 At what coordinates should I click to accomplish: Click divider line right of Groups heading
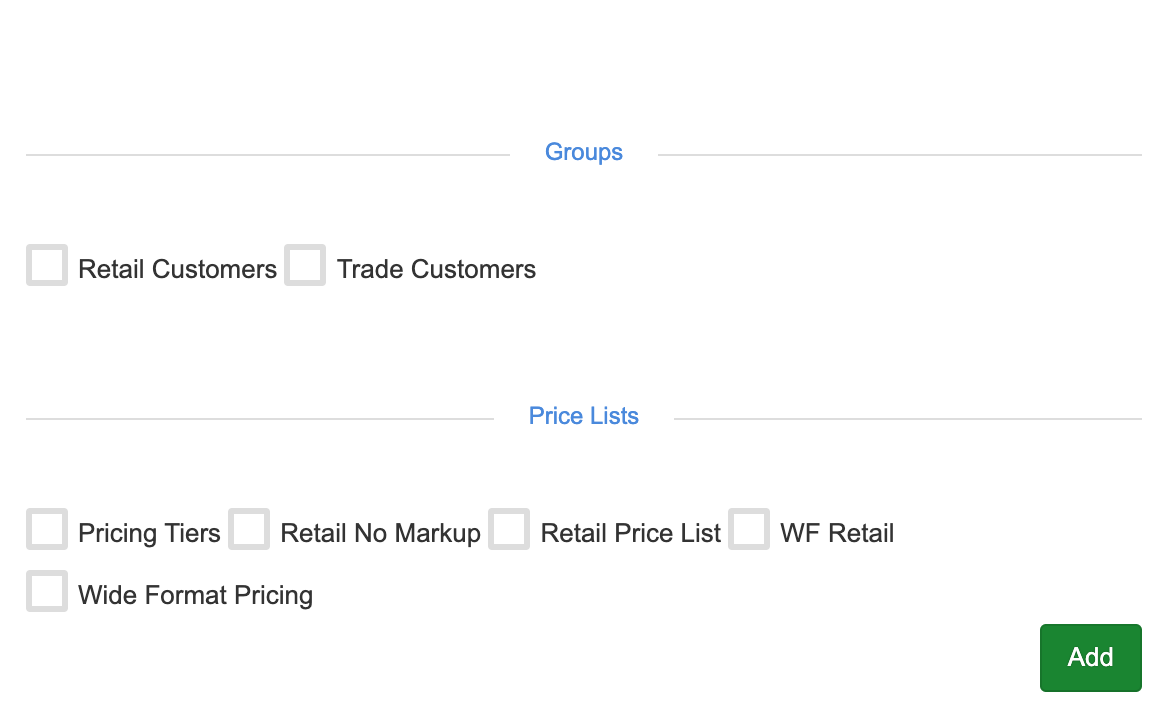point(899,155)
